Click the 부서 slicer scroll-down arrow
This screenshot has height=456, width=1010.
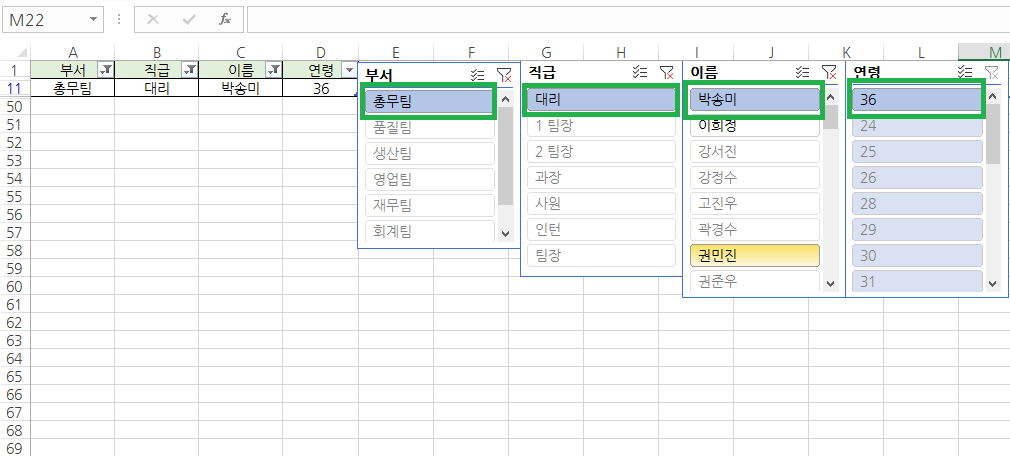pyautogui.click(x=505, y=234)
